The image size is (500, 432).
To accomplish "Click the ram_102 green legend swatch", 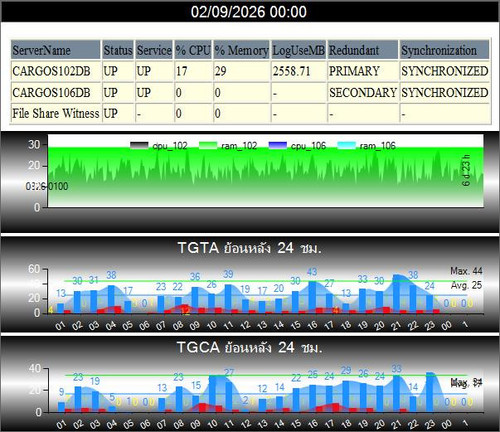I will tap(208, 146).
